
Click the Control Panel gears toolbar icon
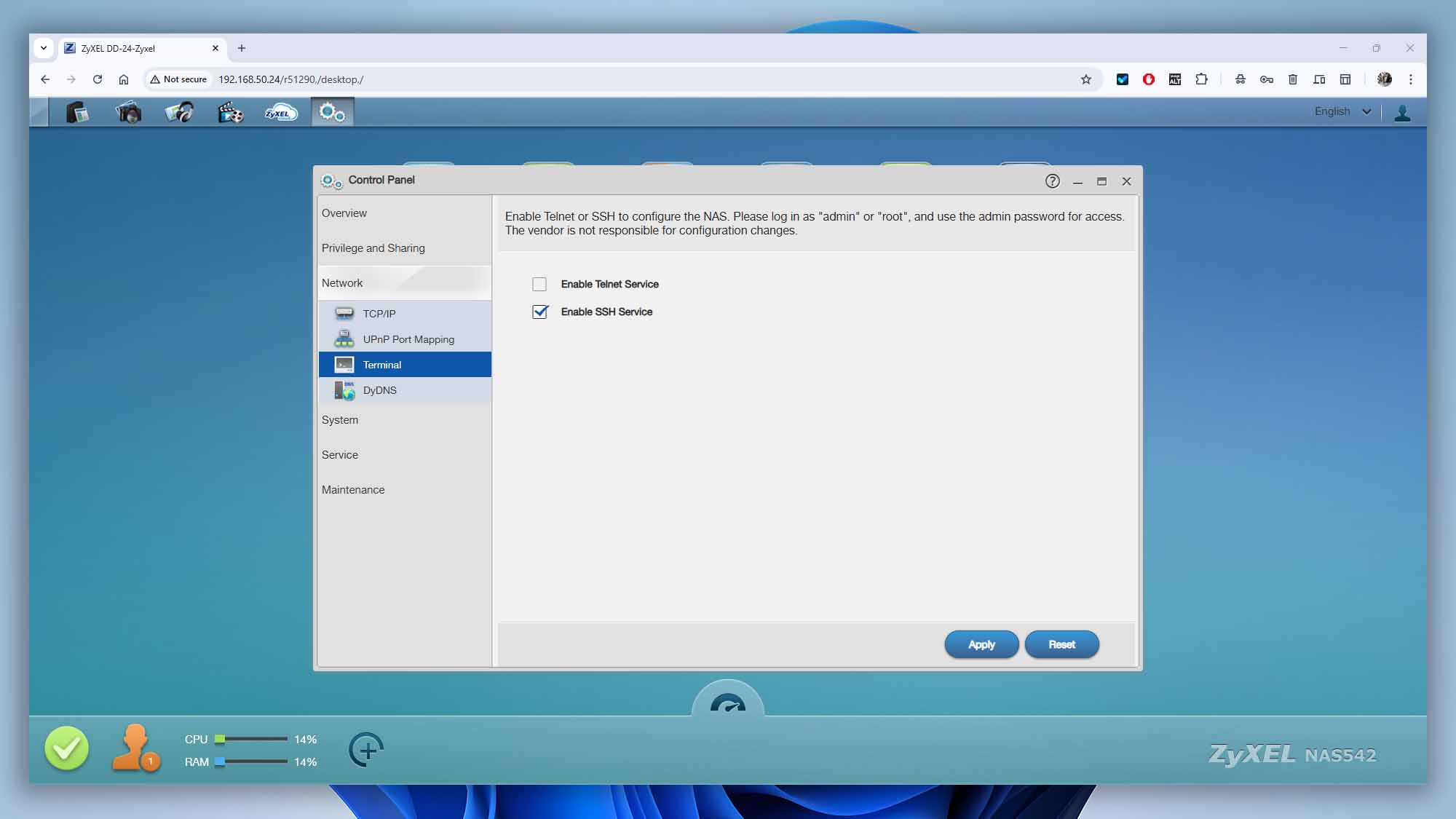pos(332,112)
